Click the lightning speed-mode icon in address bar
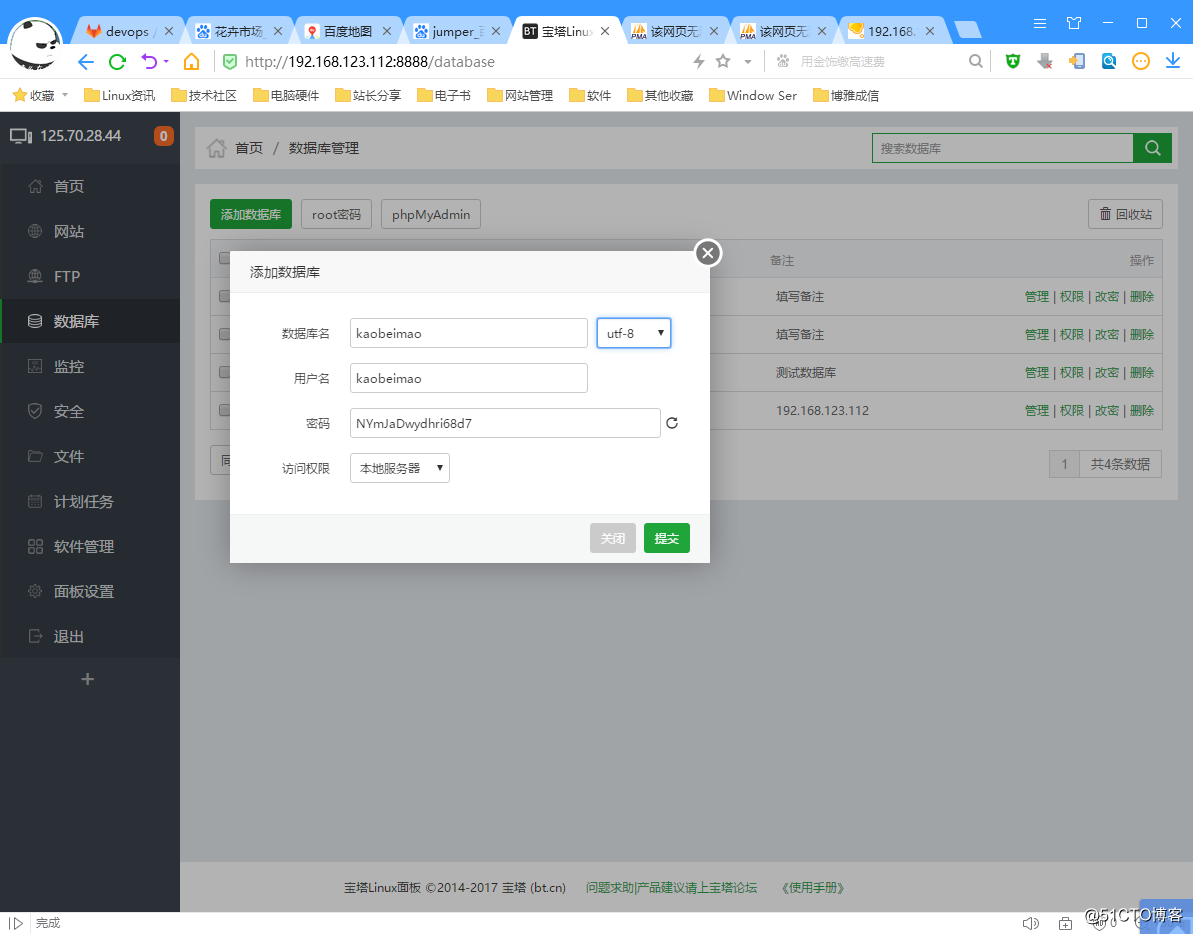The width and height of the screenshot is (1193, 934). 698,62
